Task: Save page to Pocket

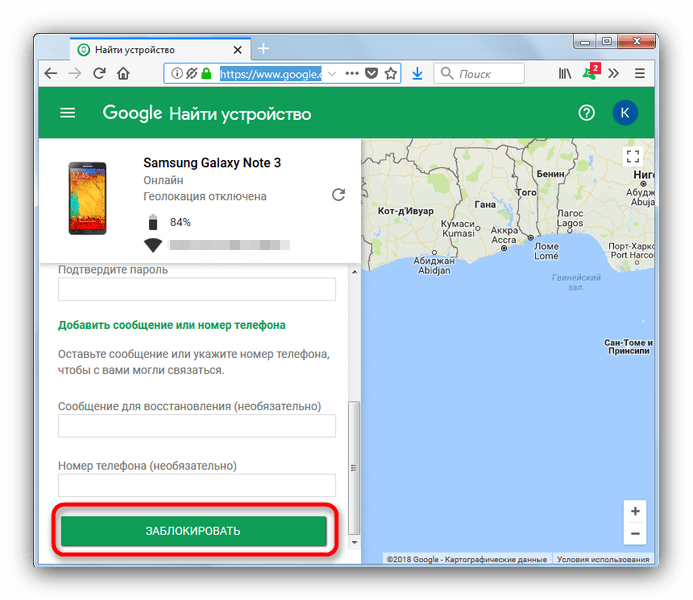Action: (371, 73)
